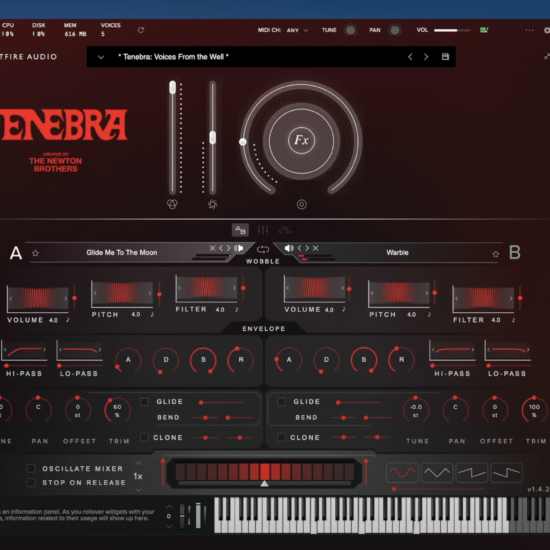Click the right arrow in layer A HI-PASS display
Image resolution: width=550 pixels, height=550 pixels.
coord(45,349)
